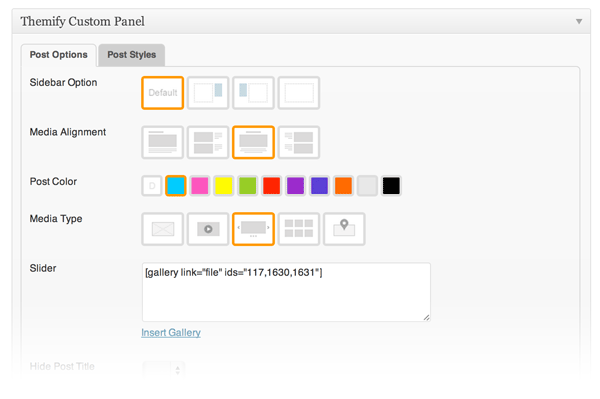Click the Media Type label
Viewport: 600px width, 399px height.
coord(56,219)
